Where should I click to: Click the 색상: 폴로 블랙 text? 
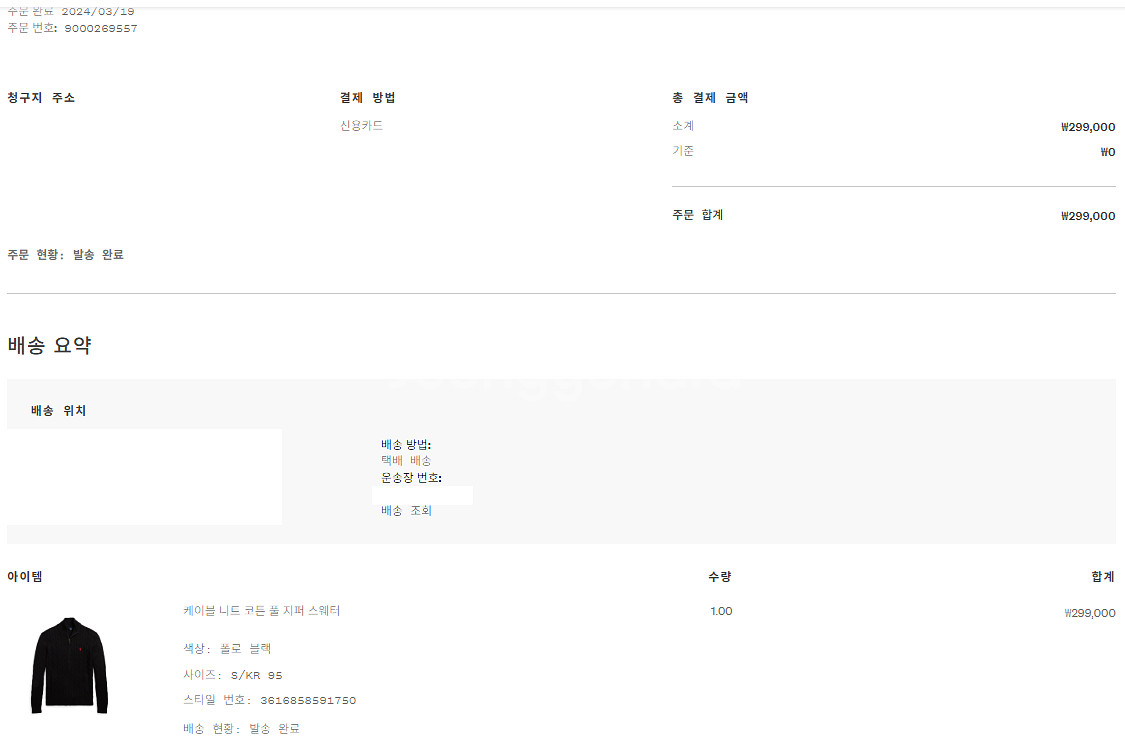pos(227,649)
